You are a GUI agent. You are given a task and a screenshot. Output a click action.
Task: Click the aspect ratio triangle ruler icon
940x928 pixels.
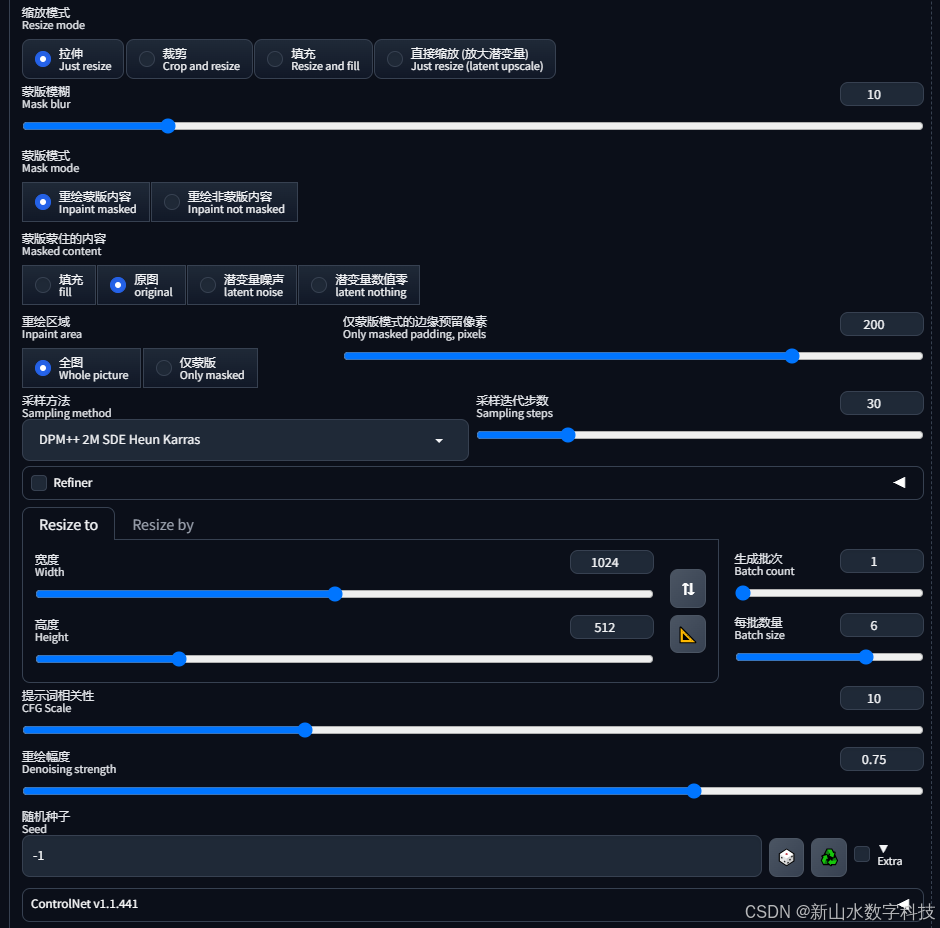pyautogui.click(x=688, y=634)
